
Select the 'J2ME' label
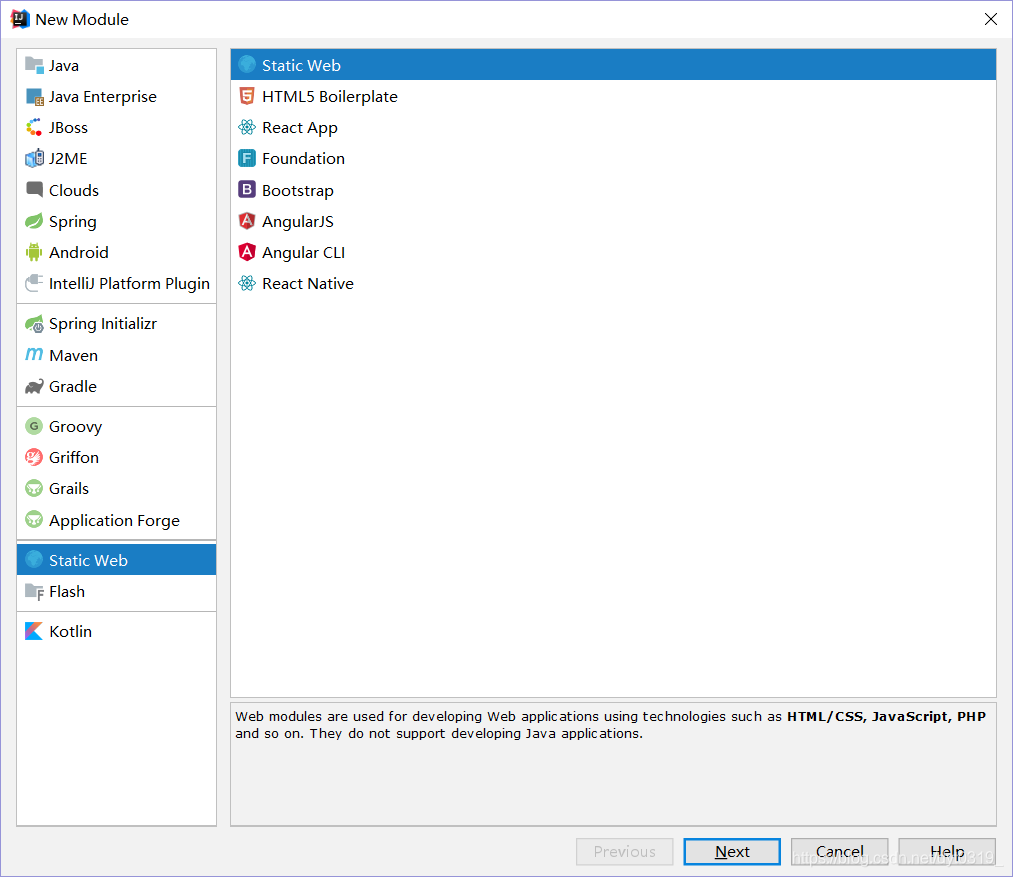(x=68, y=159)
